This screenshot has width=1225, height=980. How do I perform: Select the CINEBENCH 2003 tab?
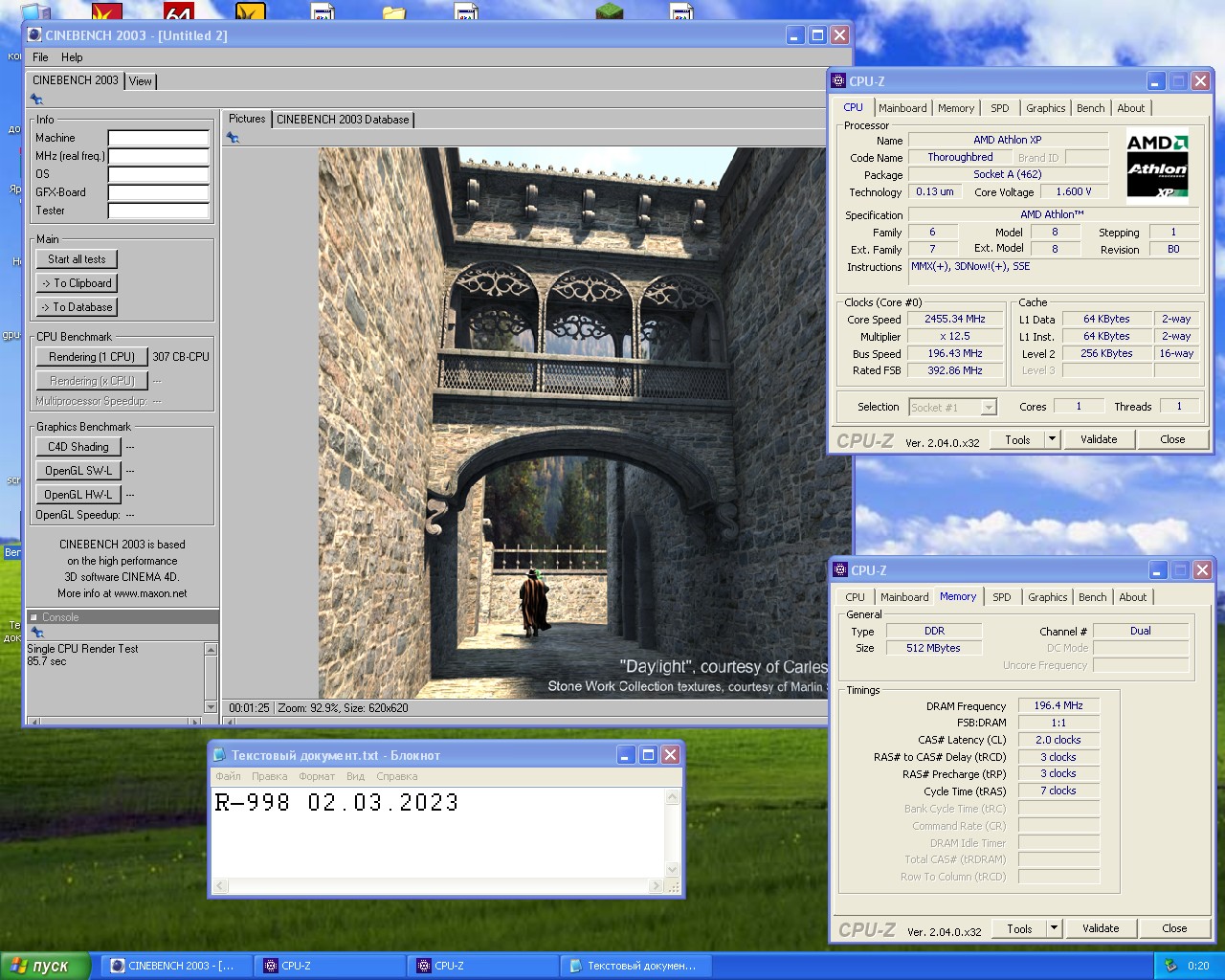[76, 80]
